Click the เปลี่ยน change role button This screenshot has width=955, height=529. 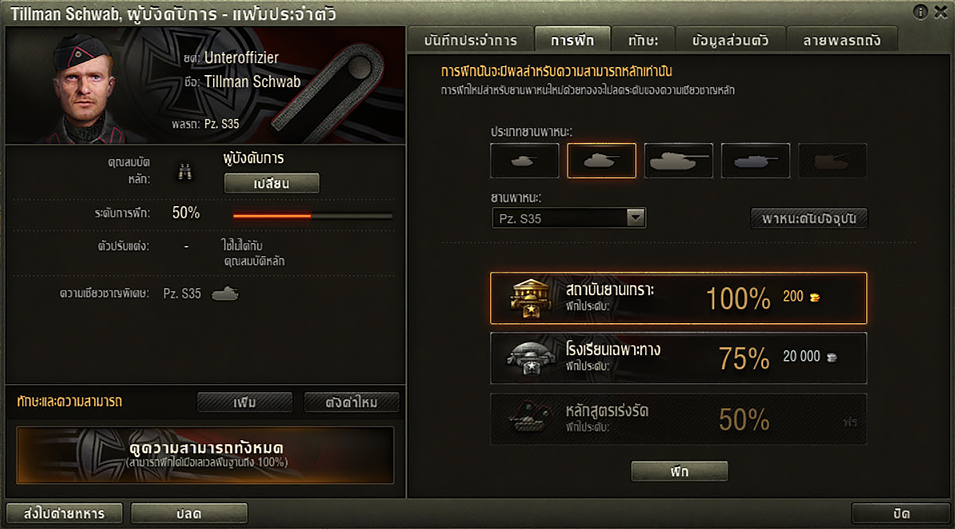272,183
